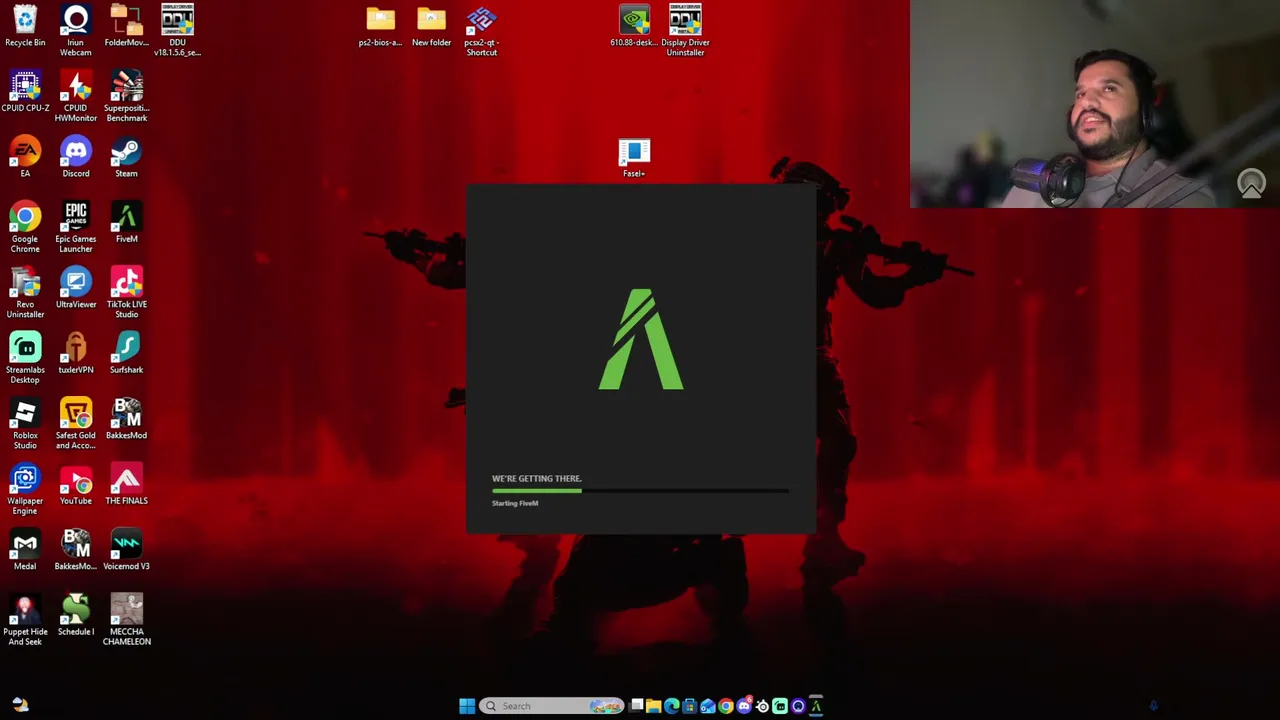The height and width of the screenshot is (720, 1280).
Task: Select the Fasel+ desktop shortcut
Action: (634, 158)
